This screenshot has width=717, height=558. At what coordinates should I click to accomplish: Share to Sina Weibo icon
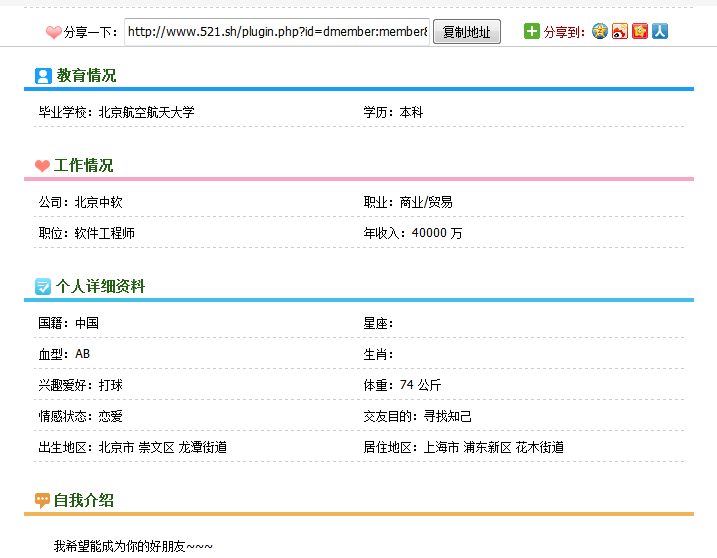pyautogui.click(x=620, y=31)
